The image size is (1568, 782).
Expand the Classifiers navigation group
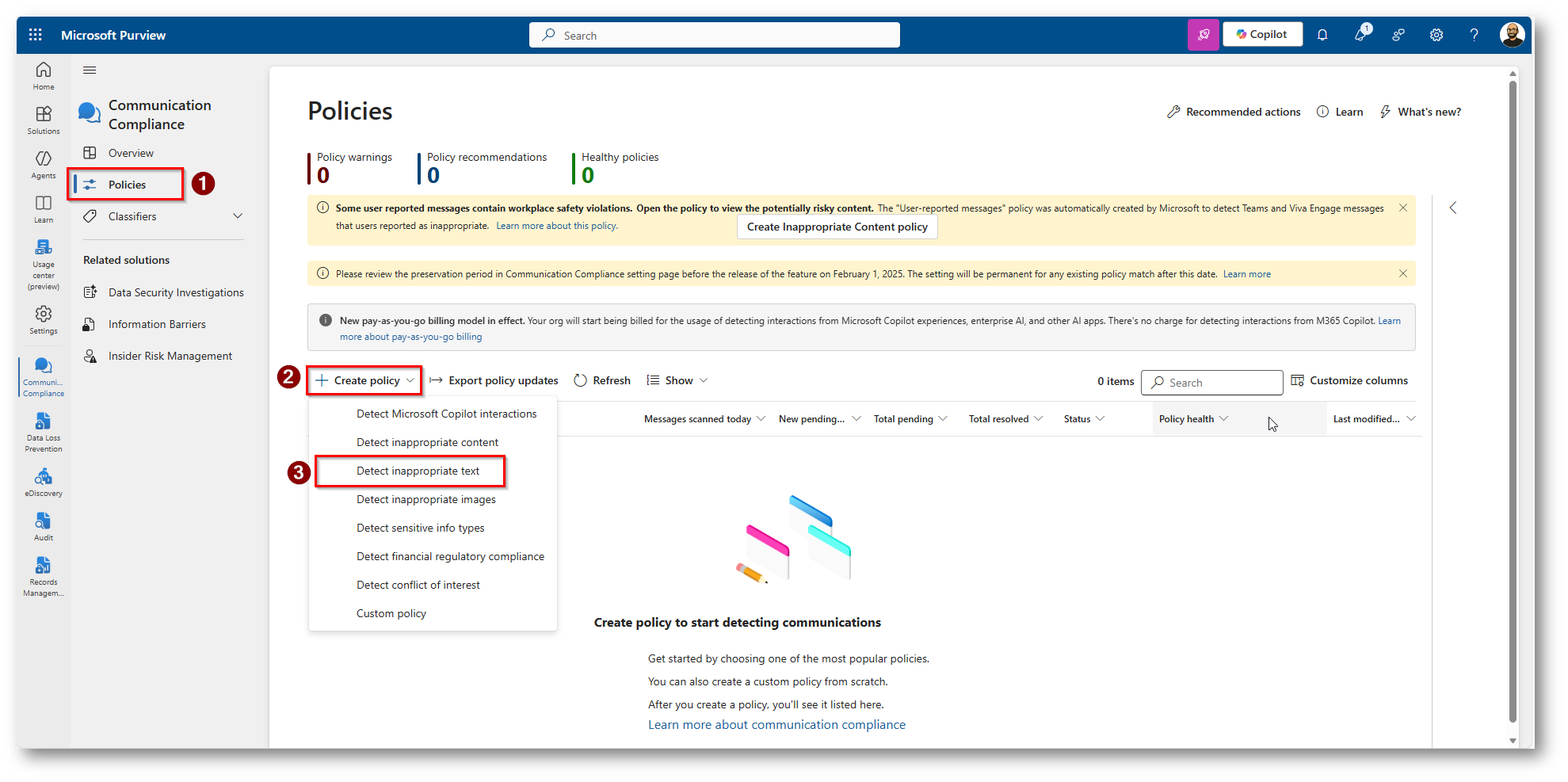[238, 216]
